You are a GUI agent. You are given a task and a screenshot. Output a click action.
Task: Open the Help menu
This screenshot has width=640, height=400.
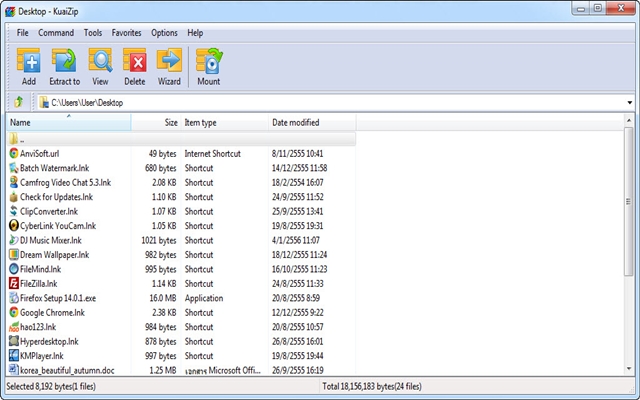(195, 33)
